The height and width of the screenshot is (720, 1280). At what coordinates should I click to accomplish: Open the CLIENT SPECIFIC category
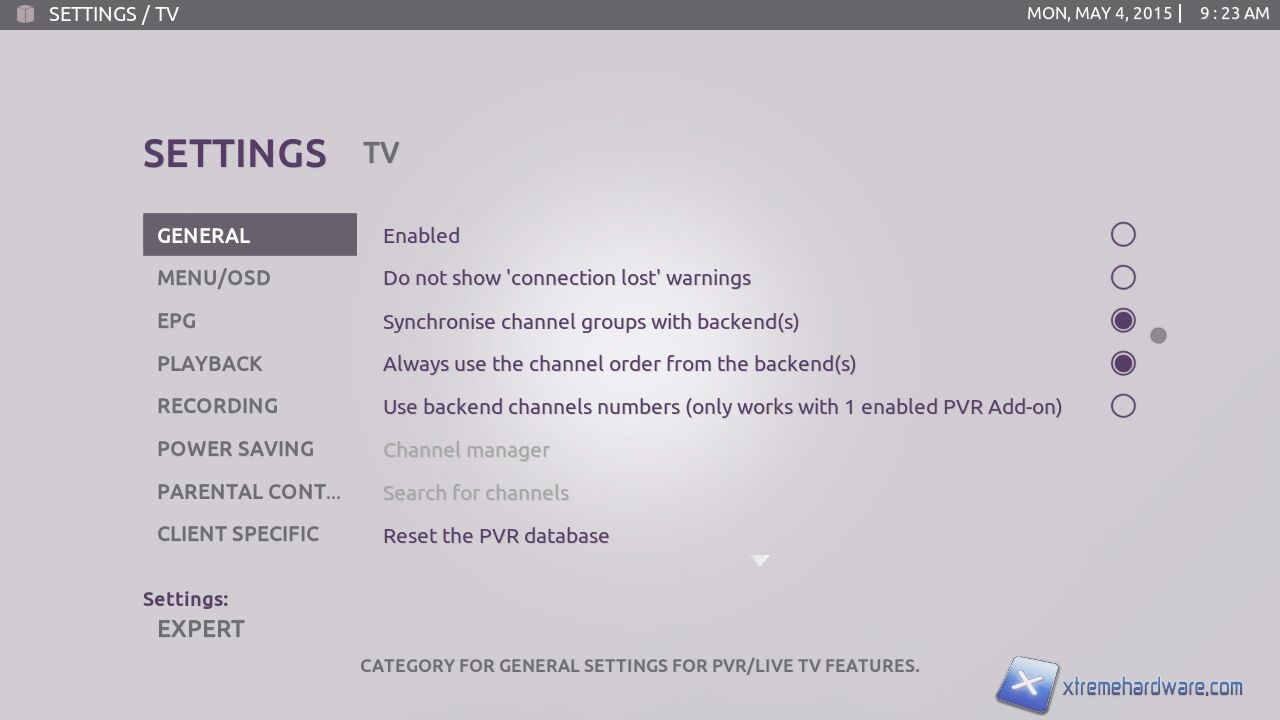tap(238, 534)
